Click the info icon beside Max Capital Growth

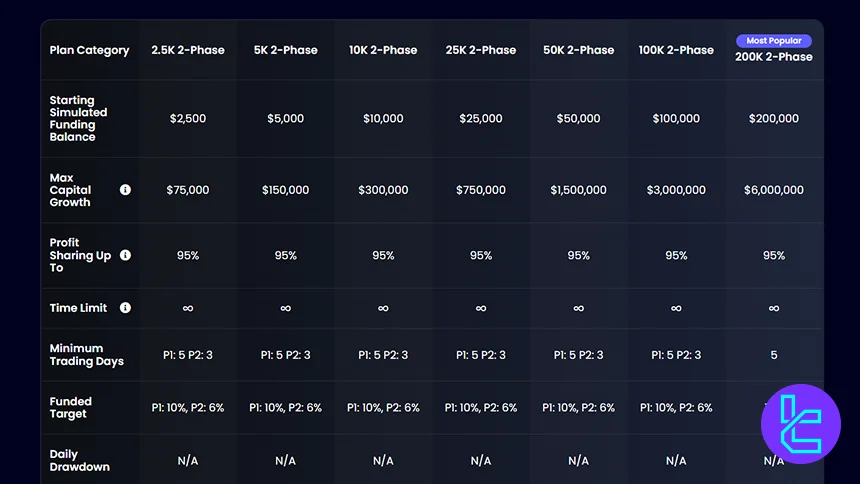coord(125,190)
